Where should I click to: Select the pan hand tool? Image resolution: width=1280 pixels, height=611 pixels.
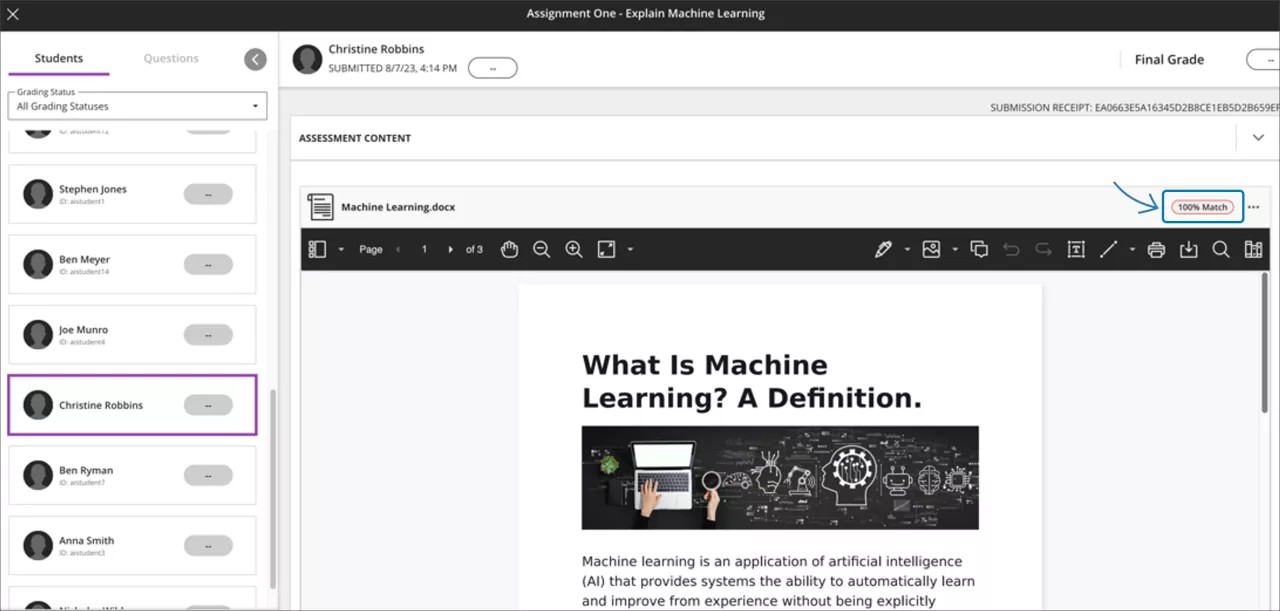509,250
